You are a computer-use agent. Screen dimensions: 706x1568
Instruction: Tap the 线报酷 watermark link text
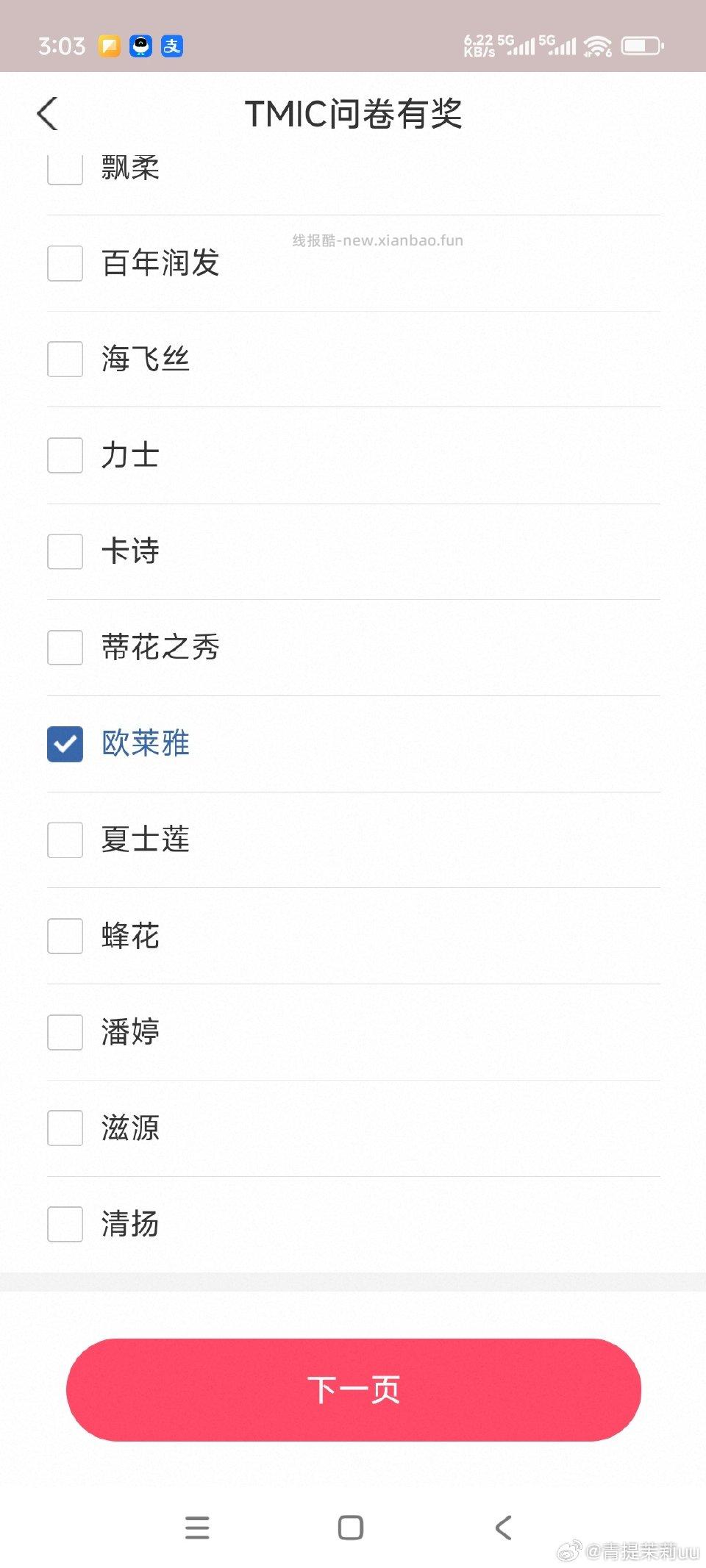coord(377,240)
